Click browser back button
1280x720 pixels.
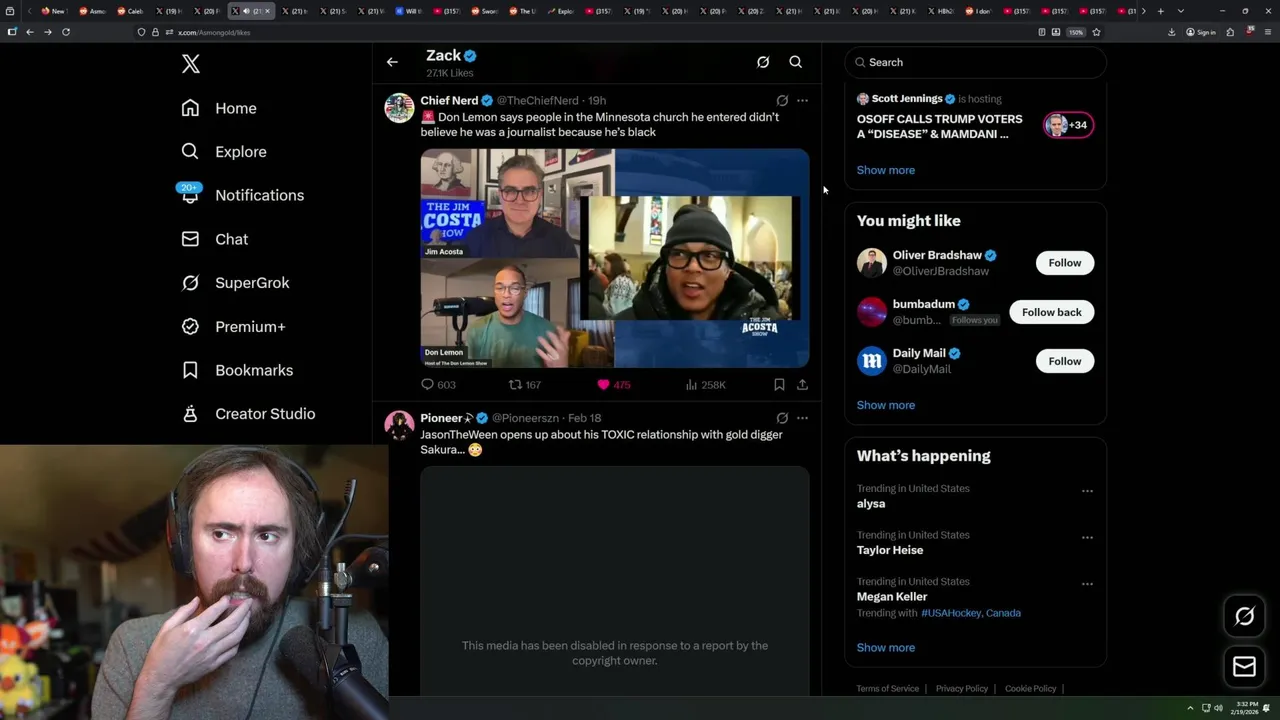[x=29, y=32]
